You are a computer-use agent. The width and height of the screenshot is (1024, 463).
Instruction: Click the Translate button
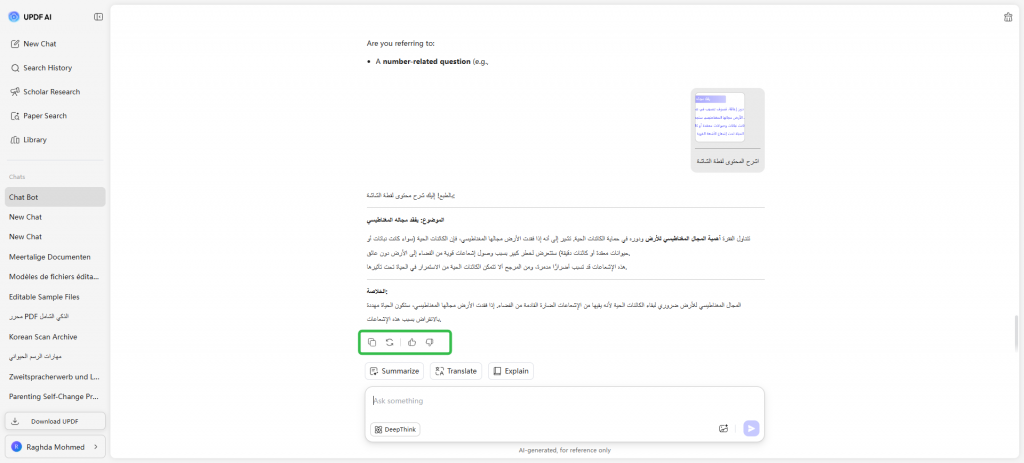(x=456, y=371)
